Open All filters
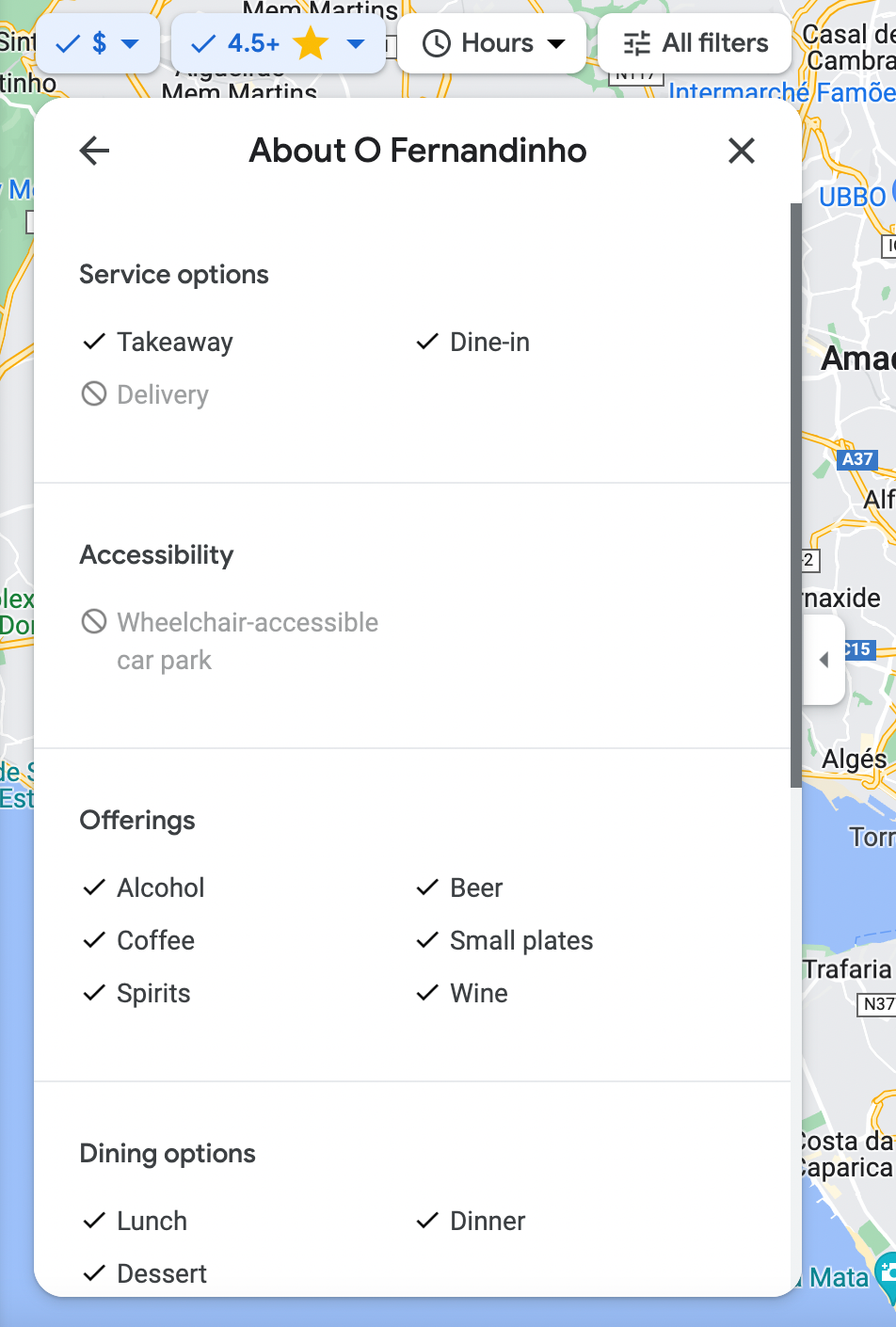Image resolution: width=896 pixels, height=1327 pixels. pyautogui.click(x=696, y=43)
